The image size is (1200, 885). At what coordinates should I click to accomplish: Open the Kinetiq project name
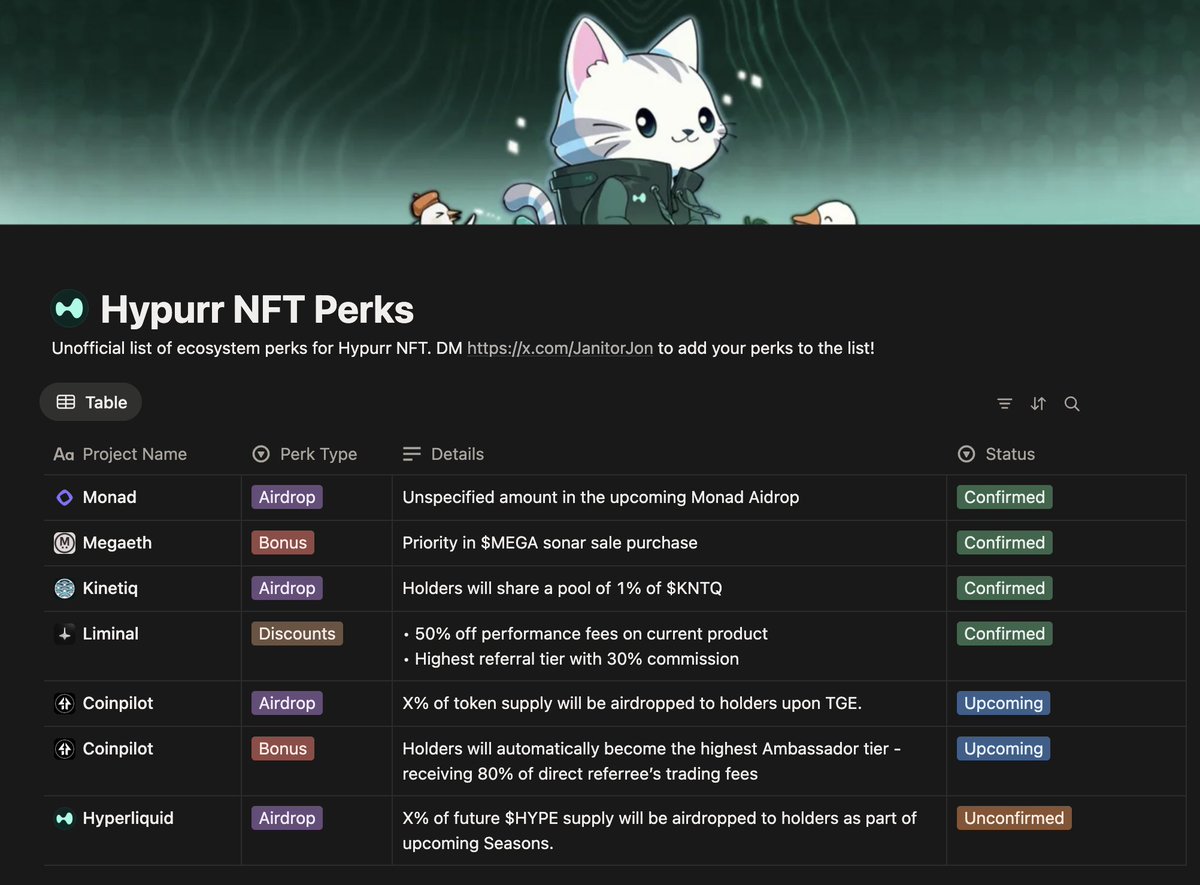click(110, 588)
